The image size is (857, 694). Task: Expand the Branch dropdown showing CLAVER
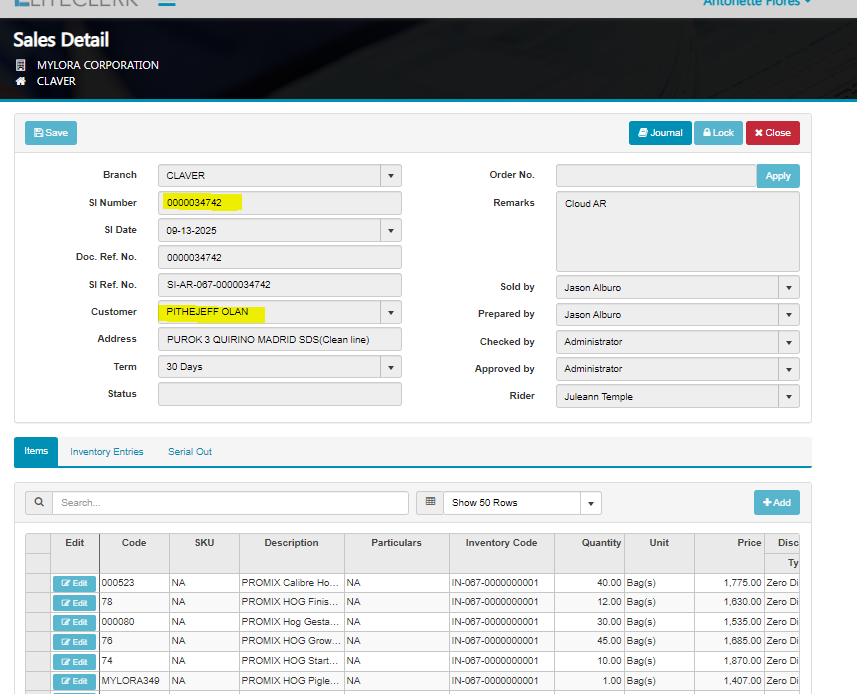coord(390,176)
